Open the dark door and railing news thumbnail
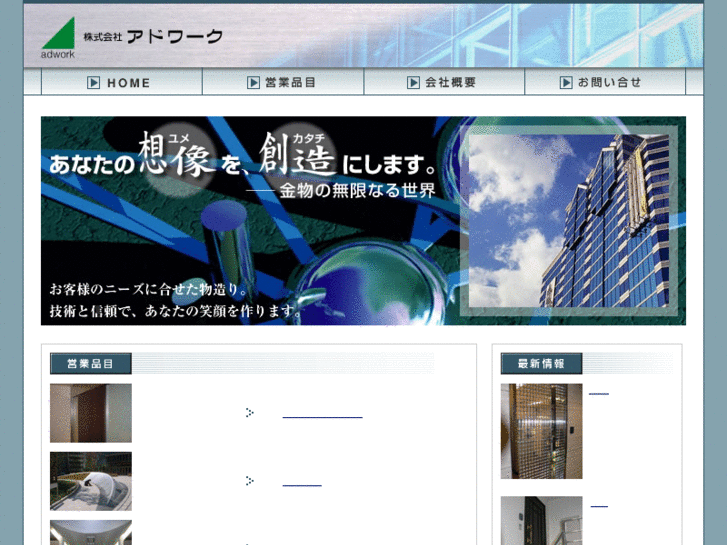This screenshot has height=545, width=727. (x=542, y=520)
